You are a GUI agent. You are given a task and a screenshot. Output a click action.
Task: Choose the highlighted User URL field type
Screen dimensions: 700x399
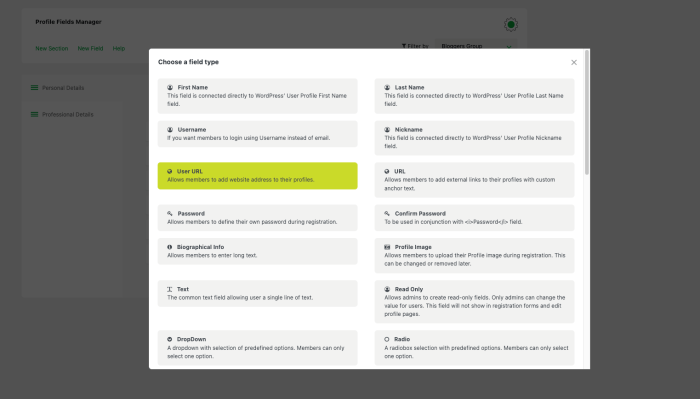[x=257, y=175]
